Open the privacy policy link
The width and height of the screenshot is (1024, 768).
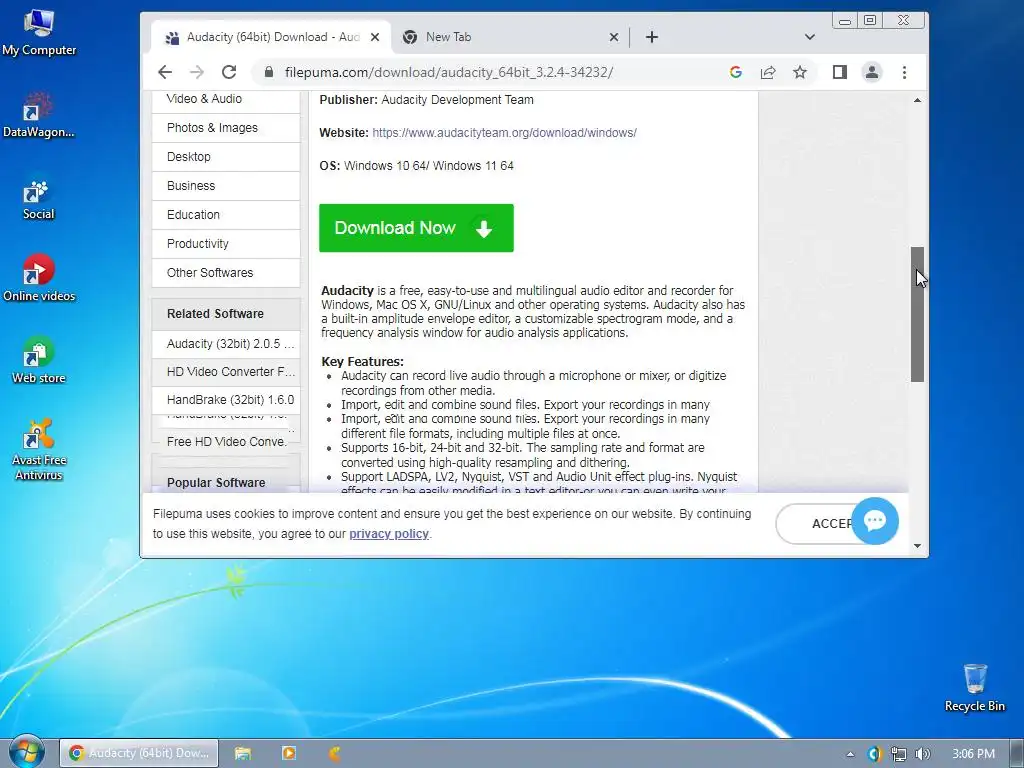(389, 534)
